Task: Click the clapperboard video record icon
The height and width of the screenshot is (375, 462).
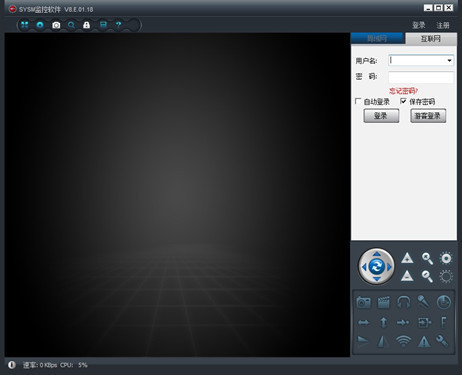Action: coord(384,302)
